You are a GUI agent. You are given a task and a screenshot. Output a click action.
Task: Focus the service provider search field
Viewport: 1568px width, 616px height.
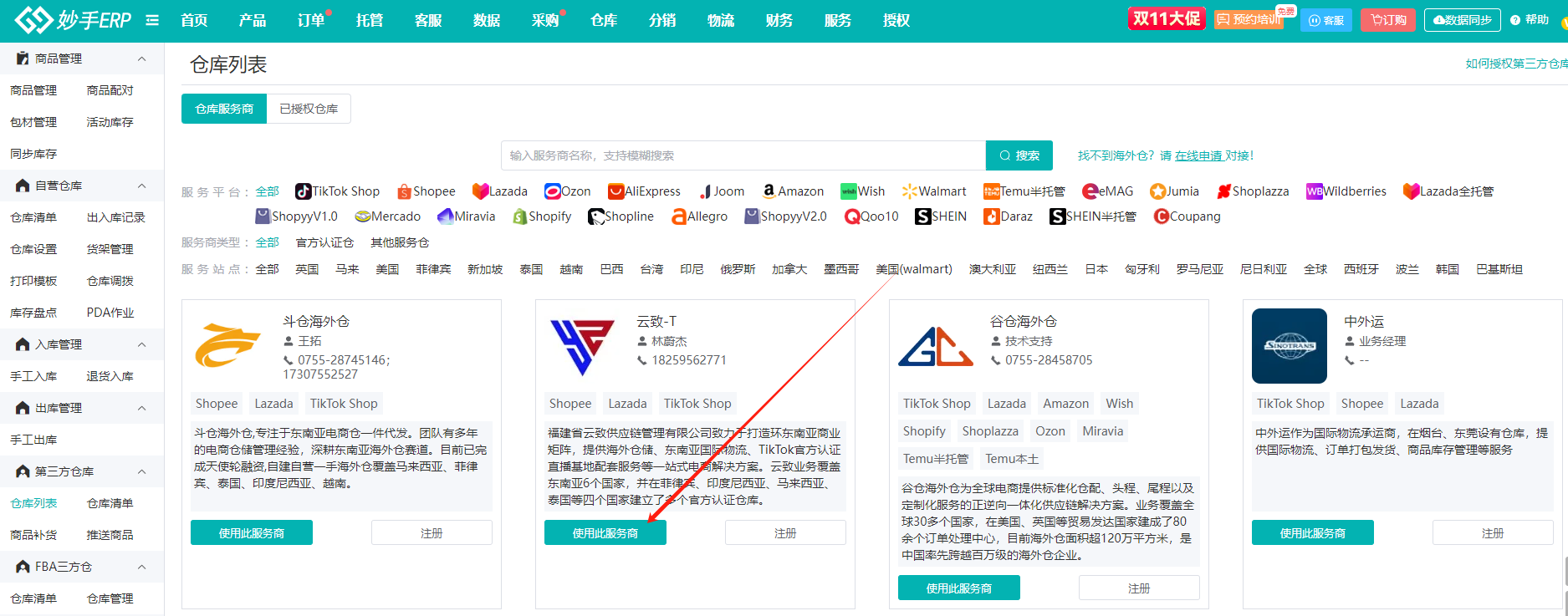pos(743,155)
